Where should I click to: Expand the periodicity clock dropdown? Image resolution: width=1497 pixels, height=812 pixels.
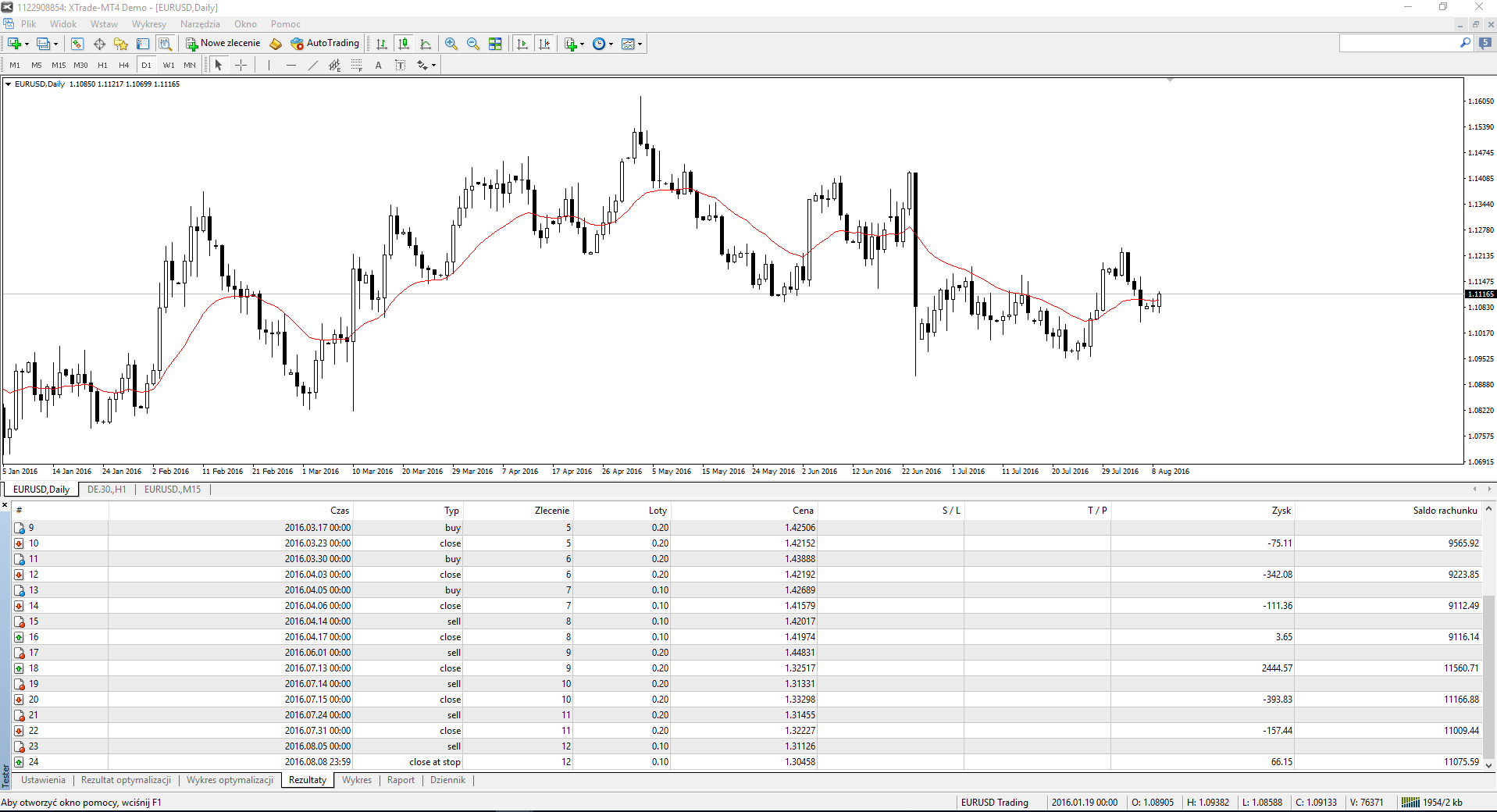(611, 44)
